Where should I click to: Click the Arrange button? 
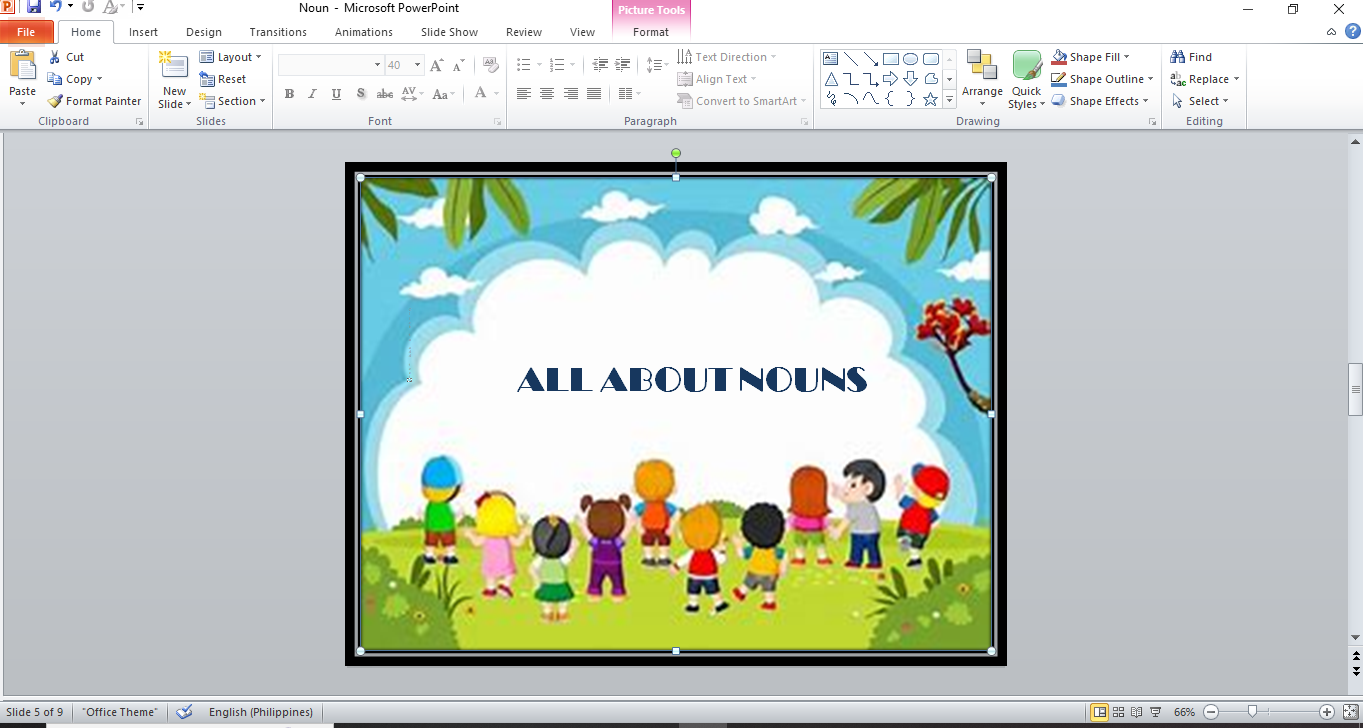982,79
